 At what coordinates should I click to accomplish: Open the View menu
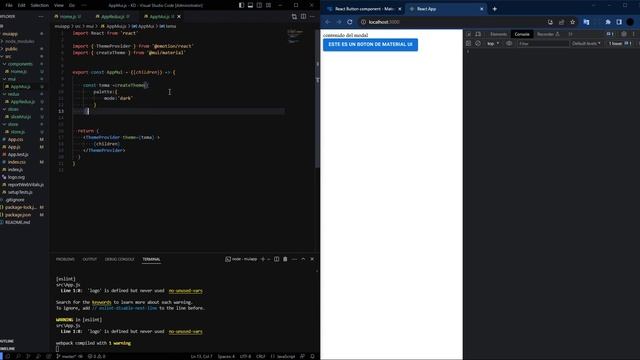(59, 5)
